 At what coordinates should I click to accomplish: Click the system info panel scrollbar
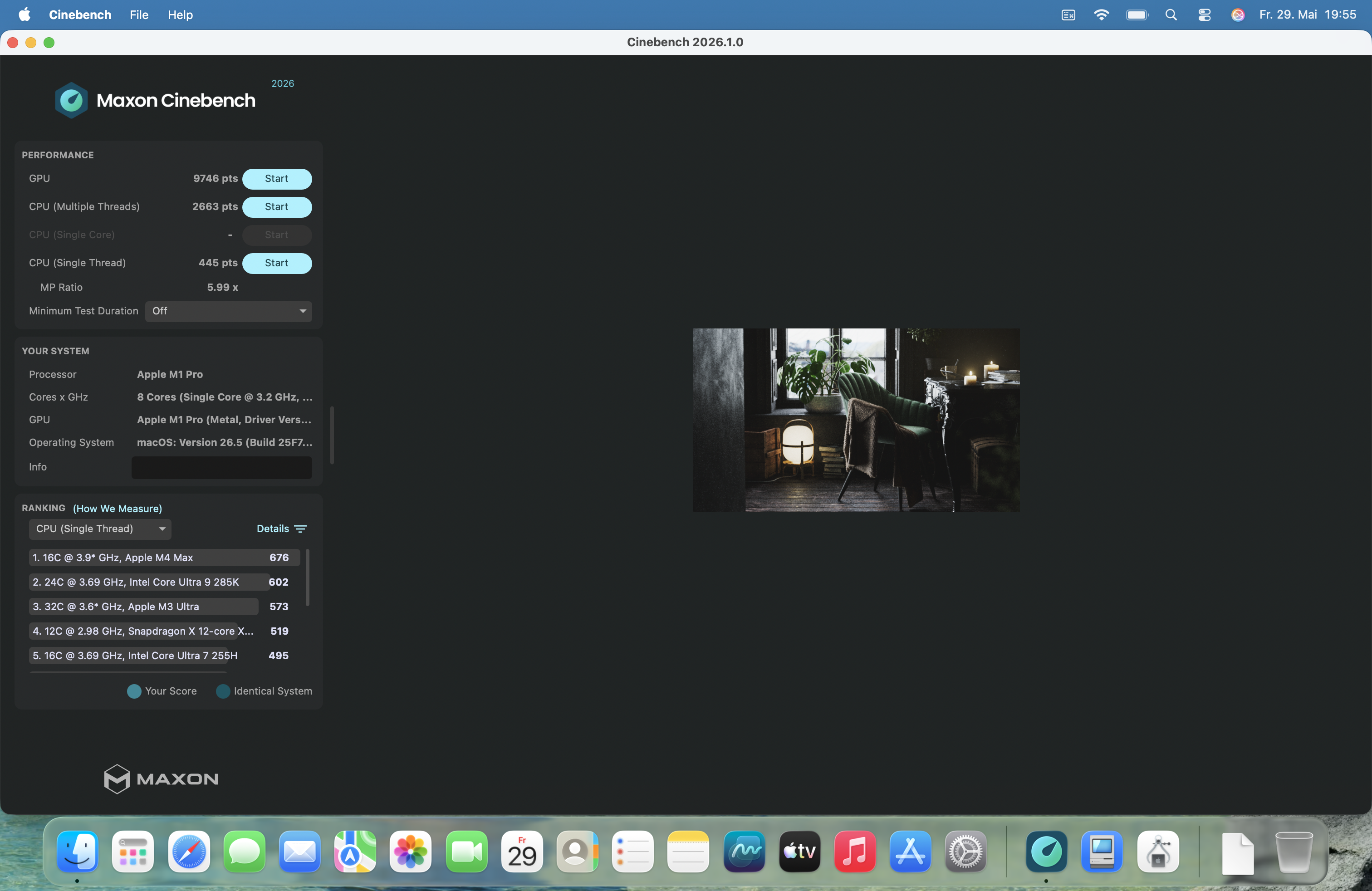[332, 435]
